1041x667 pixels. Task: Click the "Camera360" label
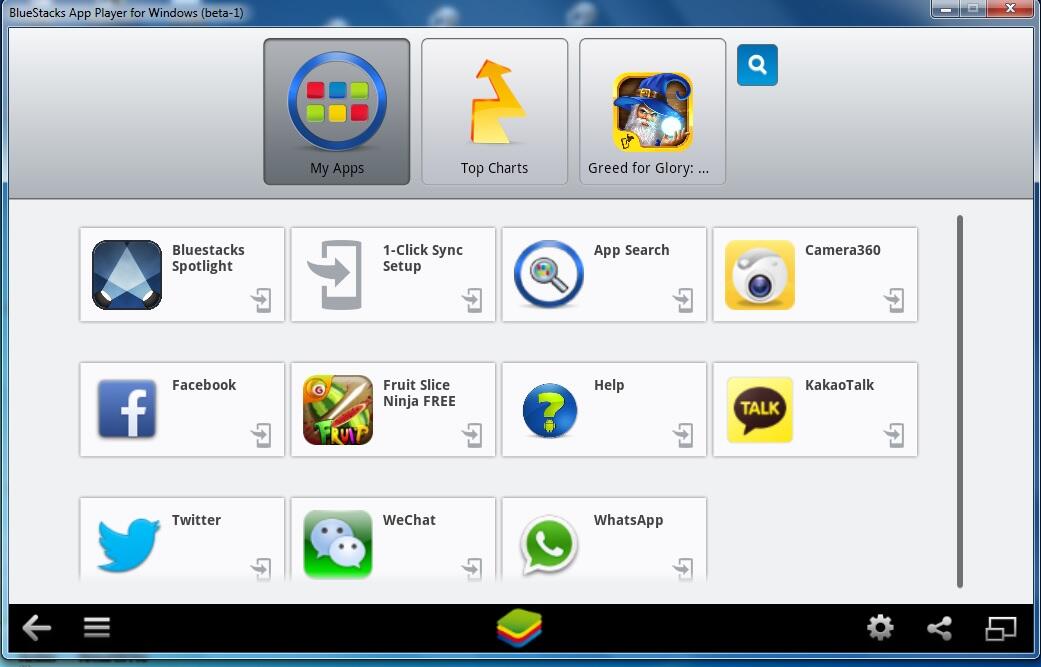pyautogui.click(x=842, y=250)
